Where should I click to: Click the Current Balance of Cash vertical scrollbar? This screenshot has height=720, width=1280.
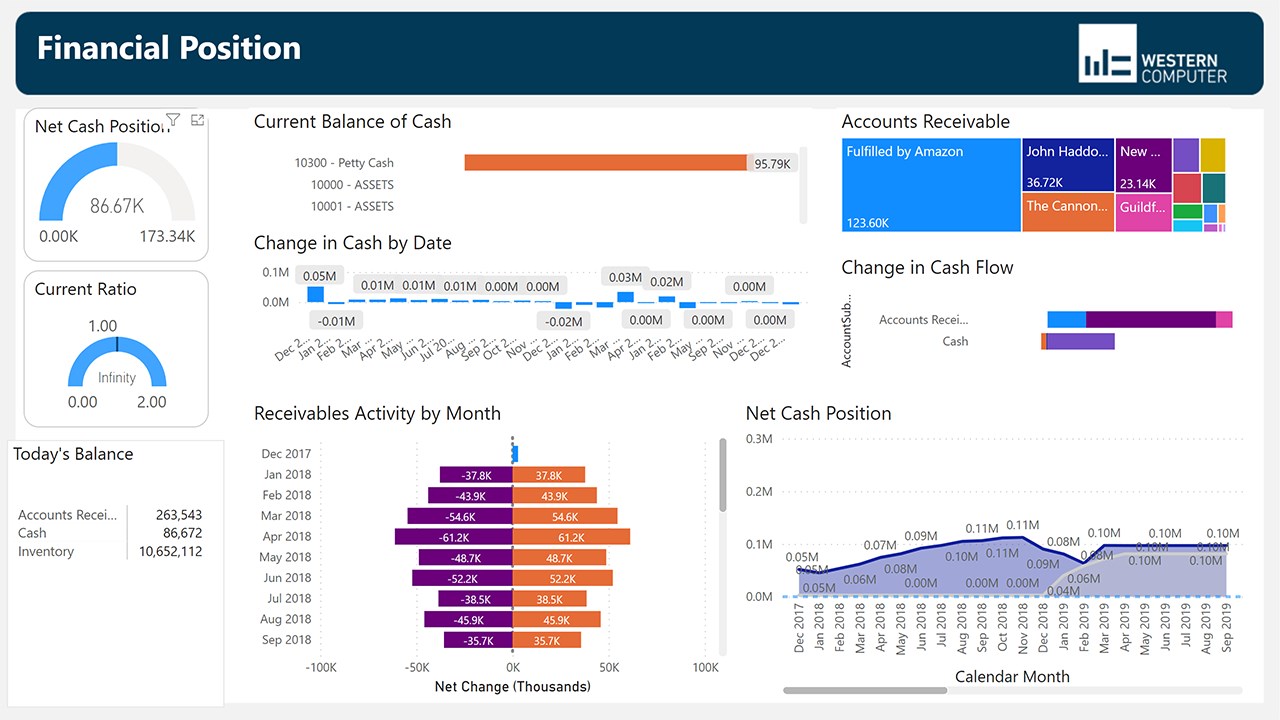(x=803, y=183)
